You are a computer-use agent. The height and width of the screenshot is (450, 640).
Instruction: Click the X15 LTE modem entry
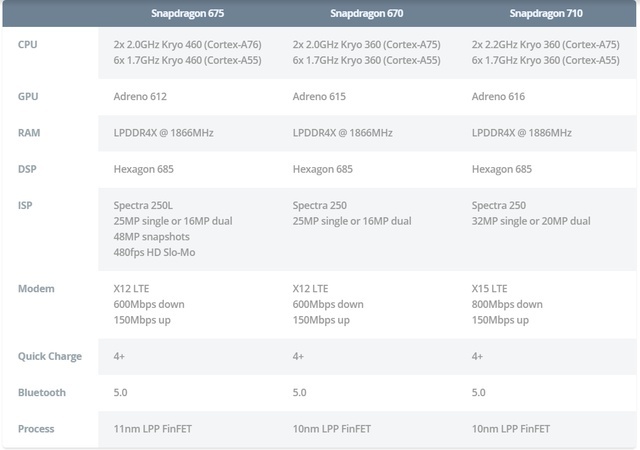click(495, 288)
